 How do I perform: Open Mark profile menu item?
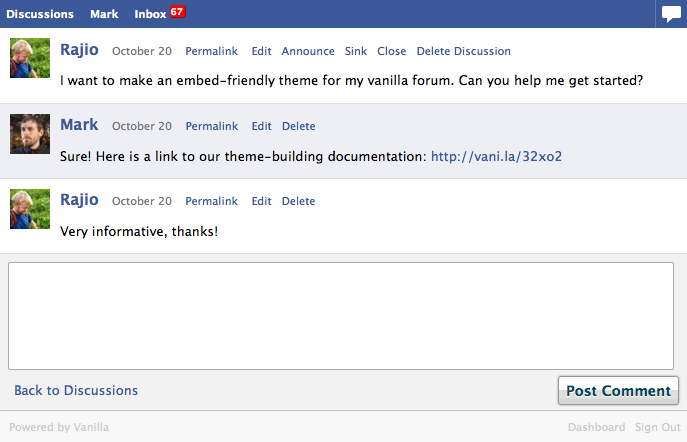104,14
